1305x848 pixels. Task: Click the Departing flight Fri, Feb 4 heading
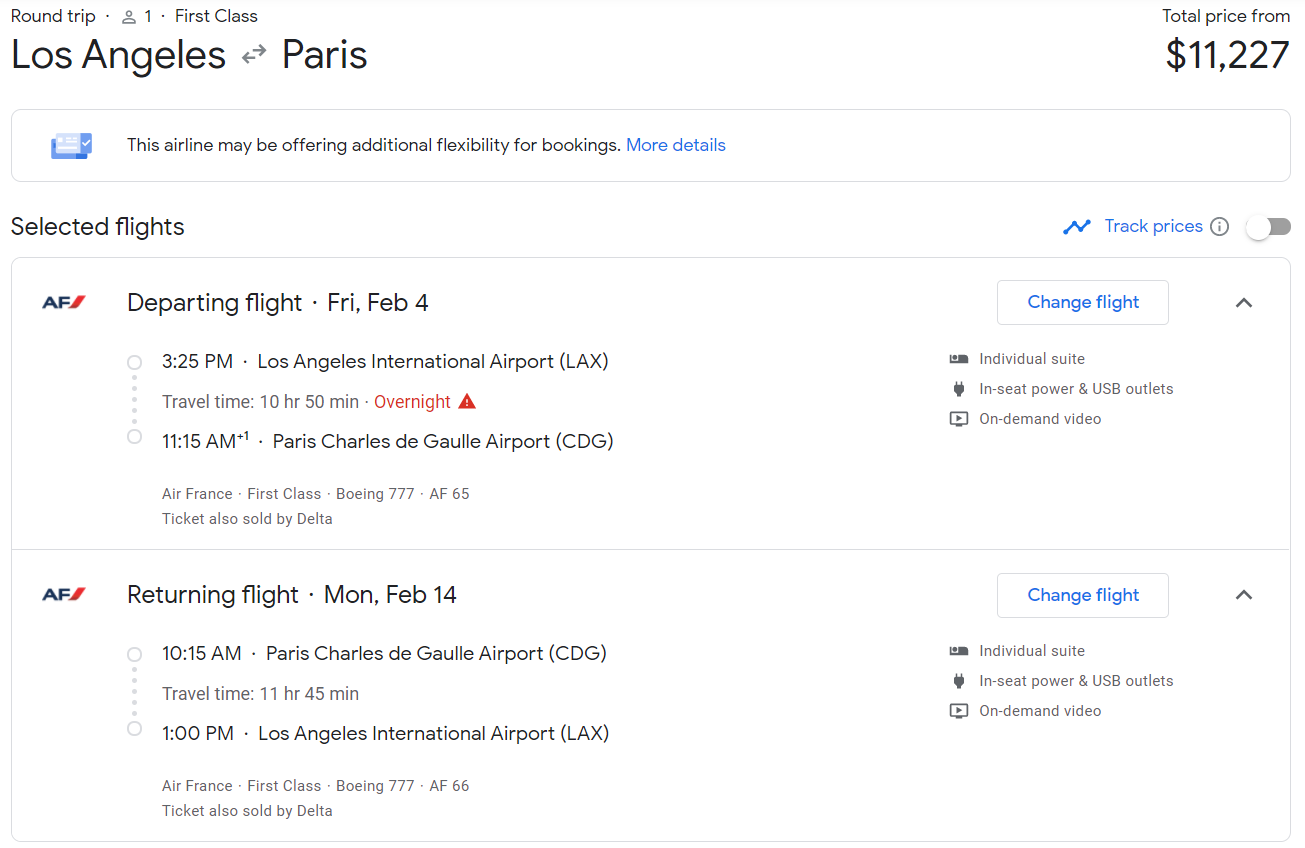[278, 303]
